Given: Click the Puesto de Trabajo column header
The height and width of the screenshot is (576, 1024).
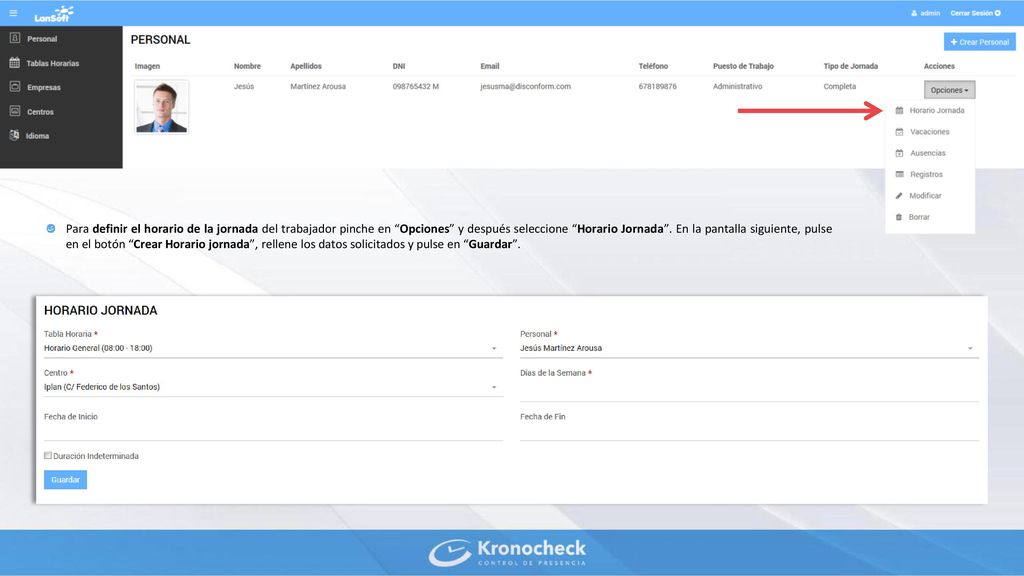Looking at the screenshot, I should tap(743, 66).
